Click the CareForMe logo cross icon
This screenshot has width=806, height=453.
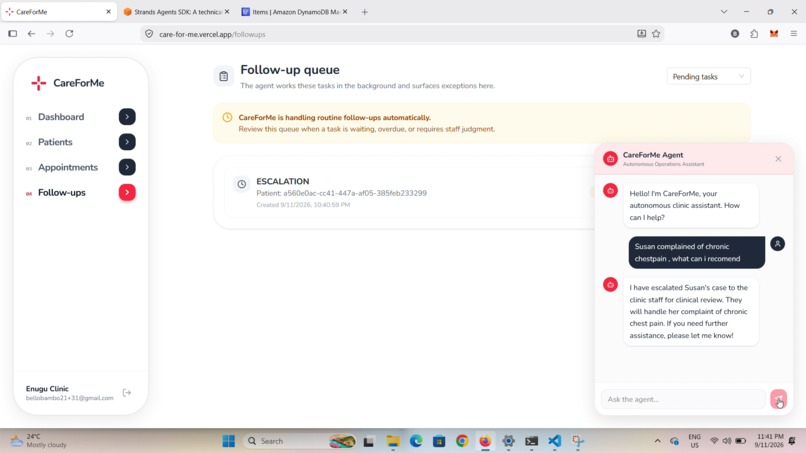[39, 83]
